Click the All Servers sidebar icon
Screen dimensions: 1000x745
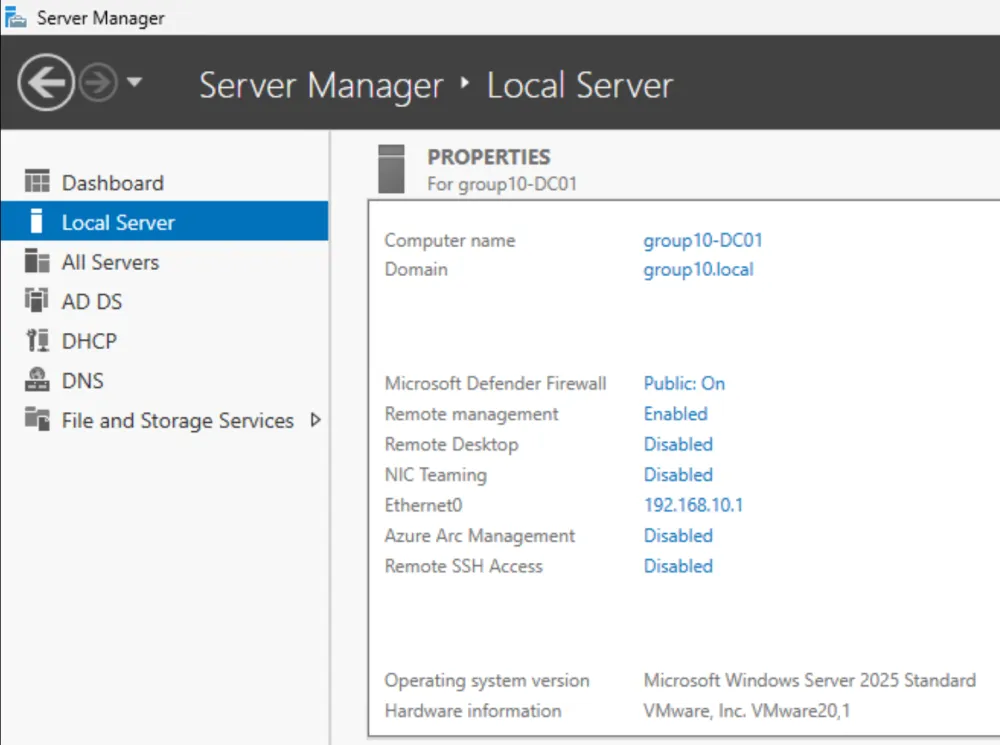pos(37,261)
